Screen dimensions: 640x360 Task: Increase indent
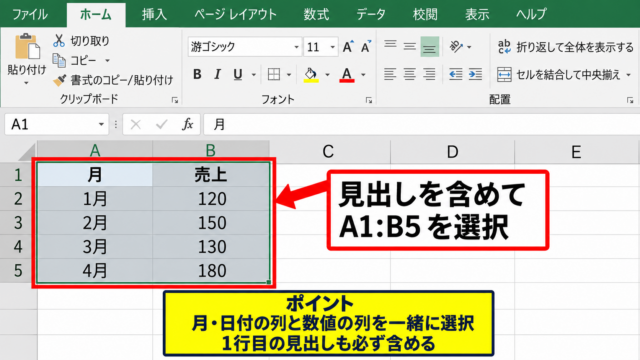coord(475,75)
